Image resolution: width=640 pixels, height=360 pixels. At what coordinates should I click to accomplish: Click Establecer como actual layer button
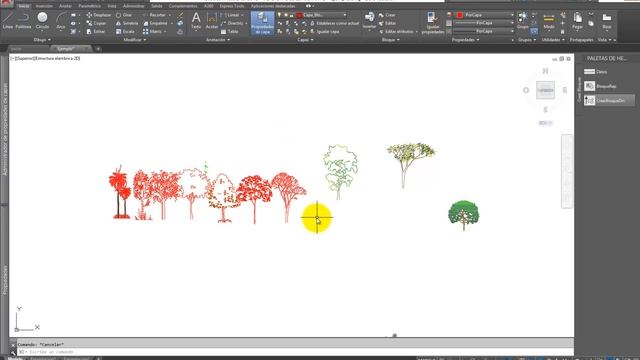(x=334, y=23)
